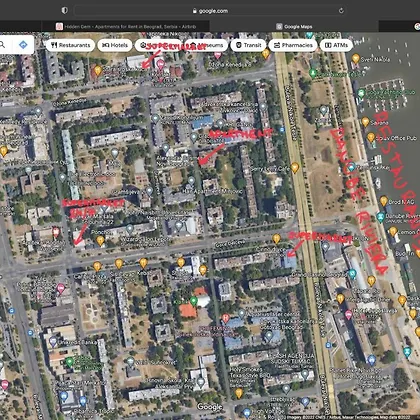420x420 pixels.
Task: Show Transit places on map
Action: click(x=249, y=45)
